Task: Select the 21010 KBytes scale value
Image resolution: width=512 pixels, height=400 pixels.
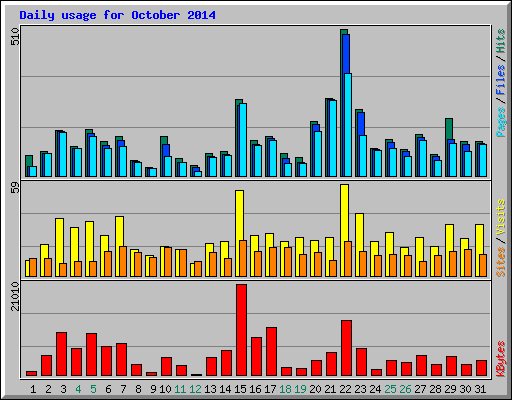Action: point(15,296)
